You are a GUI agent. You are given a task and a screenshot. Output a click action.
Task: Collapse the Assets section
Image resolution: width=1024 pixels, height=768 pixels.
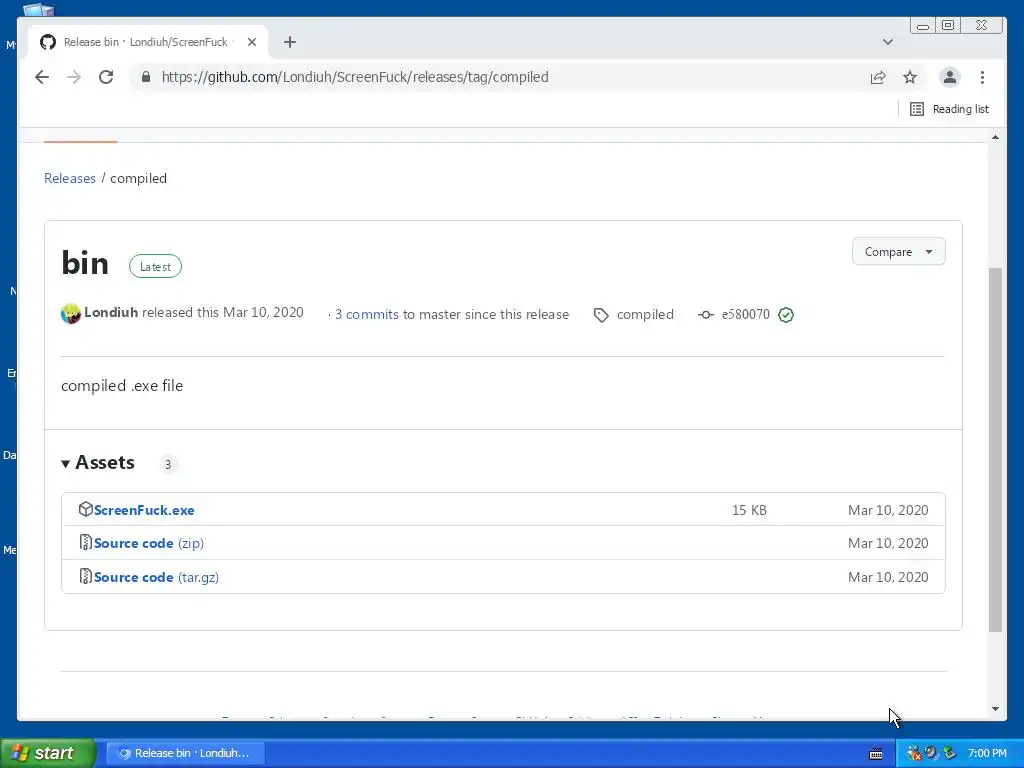pos(98,462)
